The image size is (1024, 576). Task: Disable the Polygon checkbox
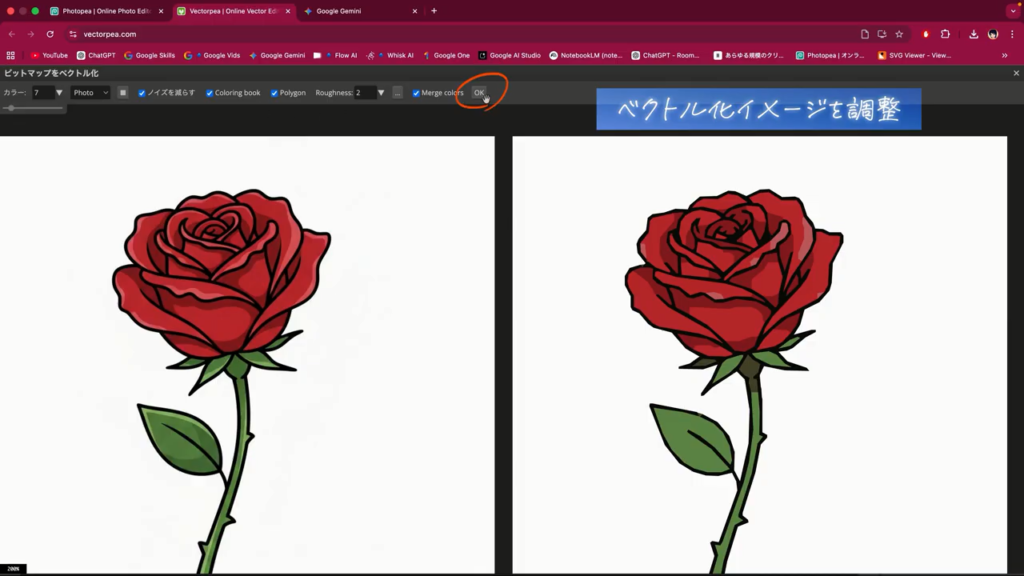[x=275, y=93]
